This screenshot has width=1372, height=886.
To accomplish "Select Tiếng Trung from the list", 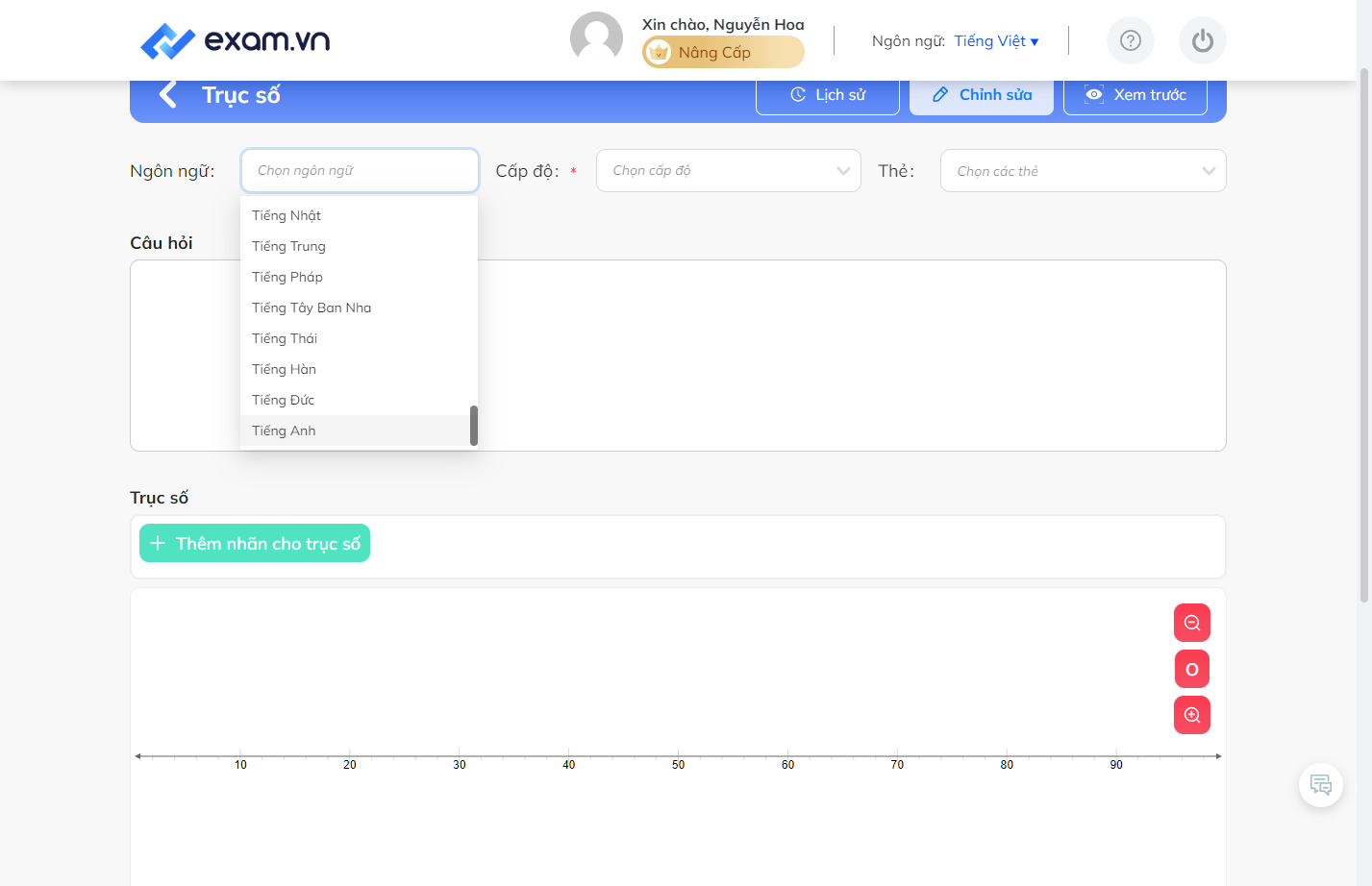I will (359, 246).
